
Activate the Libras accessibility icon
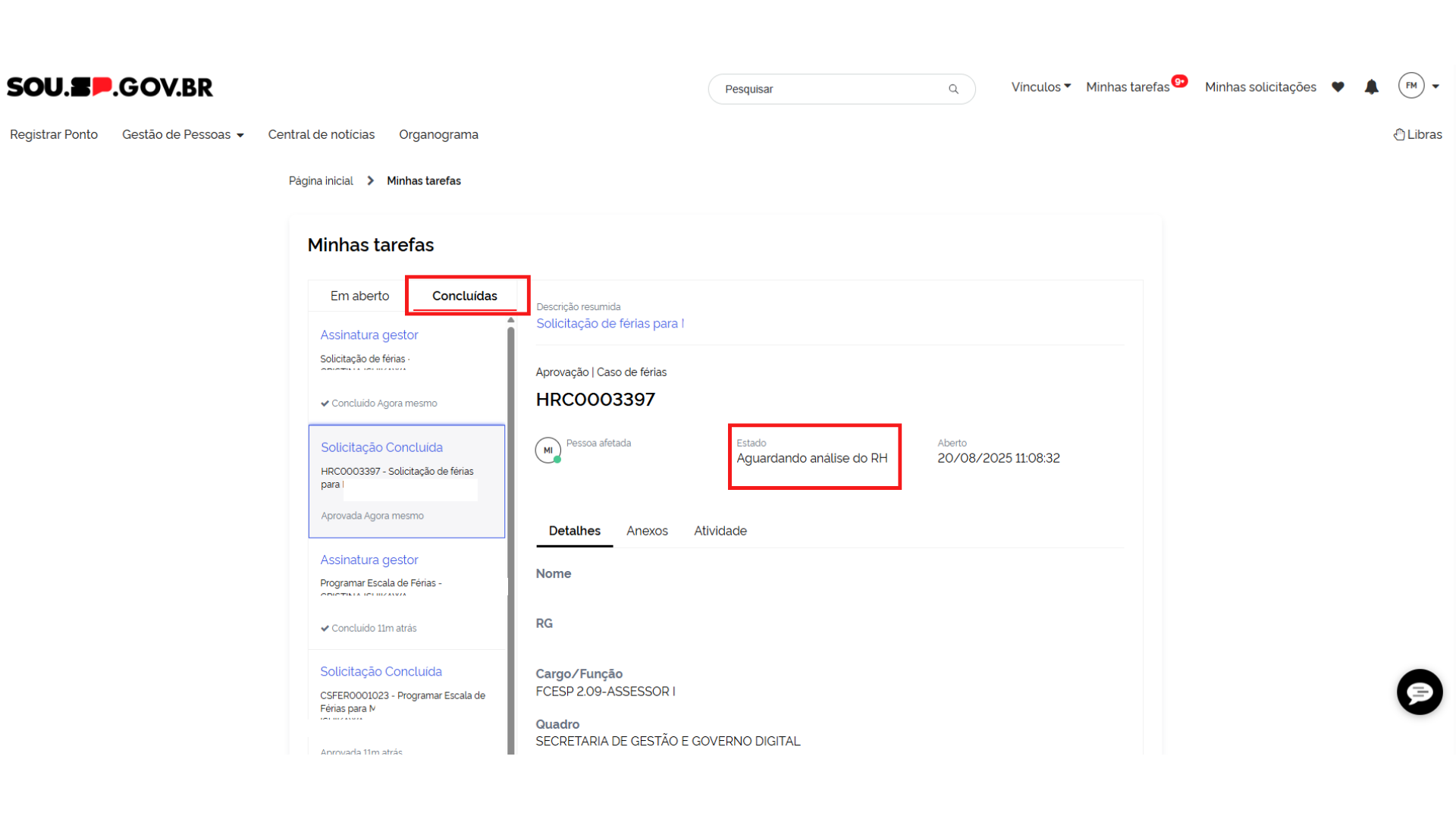[1399, 135]
